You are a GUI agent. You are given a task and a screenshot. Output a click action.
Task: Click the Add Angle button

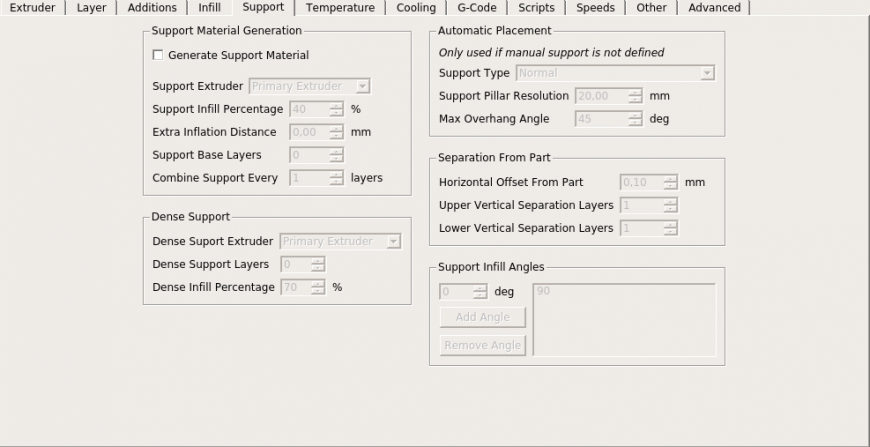tap(483, 317)
